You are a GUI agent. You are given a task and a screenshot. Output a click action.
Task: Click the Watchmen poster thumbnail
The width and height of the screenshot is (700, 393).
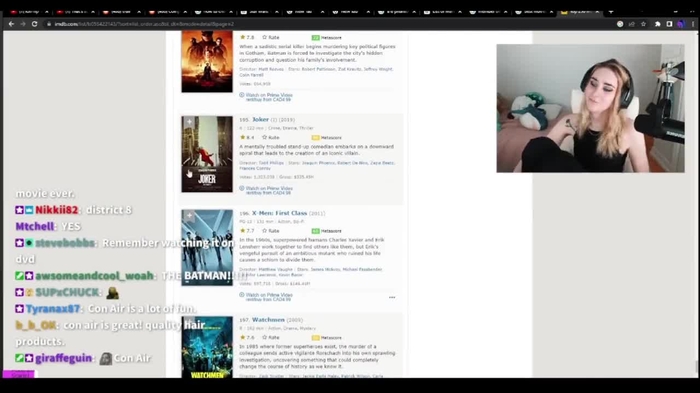(207, 347)
